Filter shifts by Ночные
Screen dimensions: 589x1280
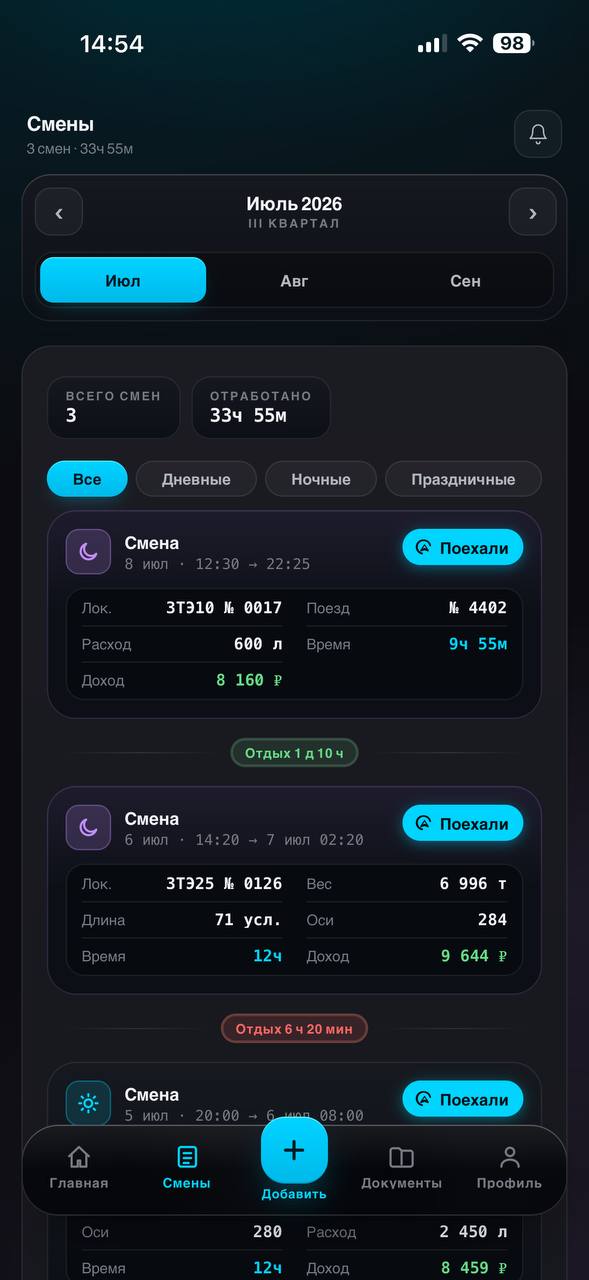click(321, 479)
